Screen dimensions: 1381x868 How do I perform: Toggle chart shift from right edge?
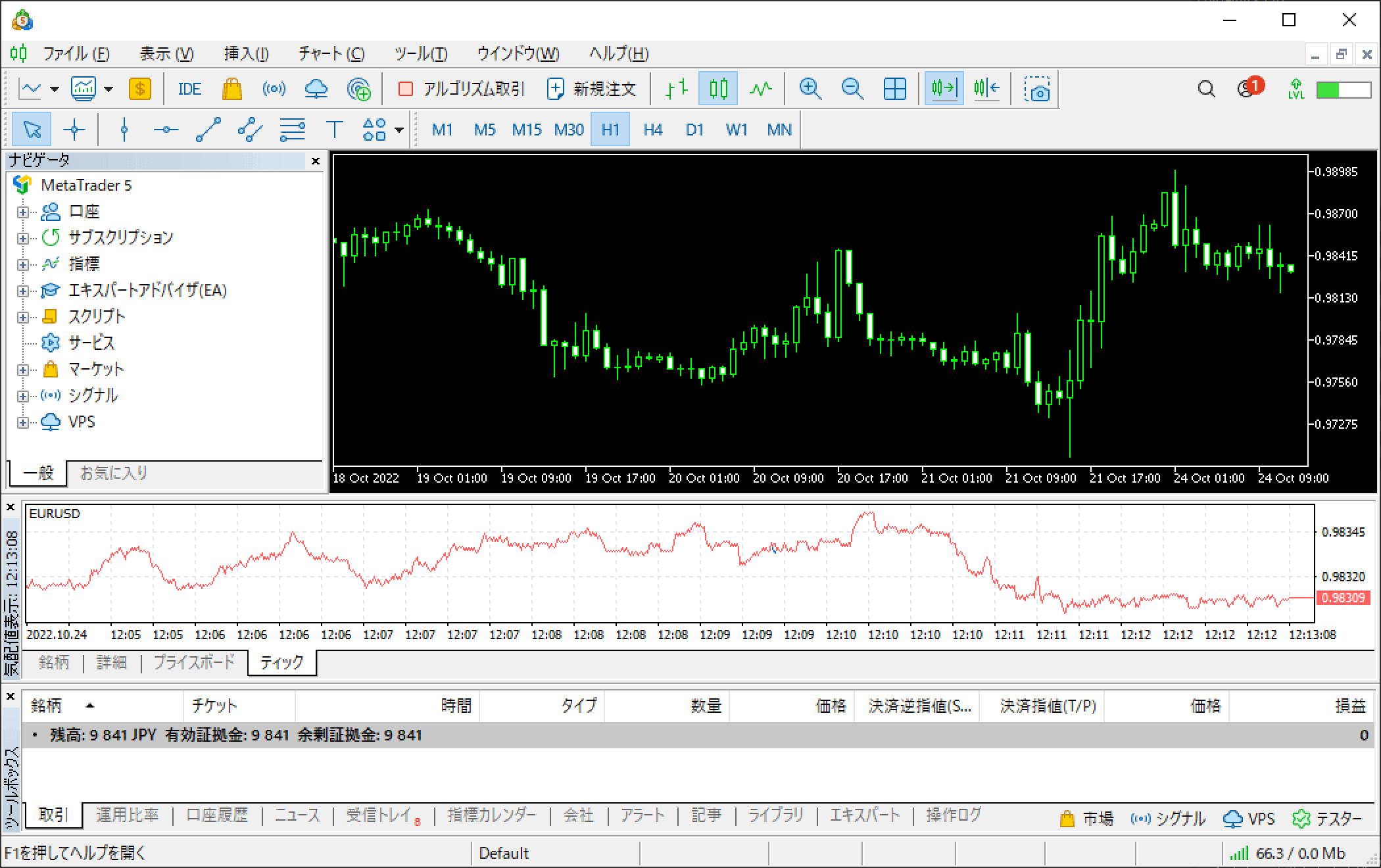click(987, 89)
